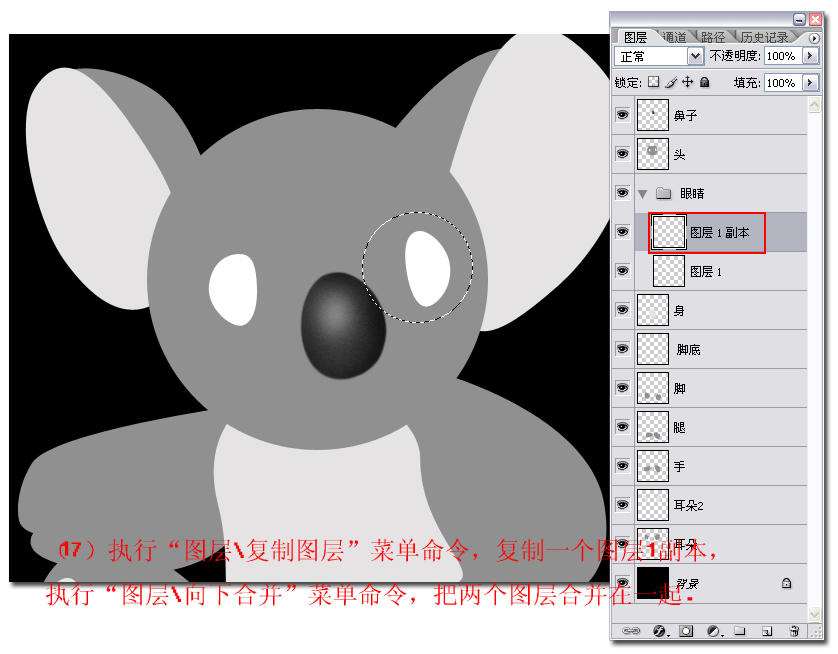Screen dimensions: 838x654
Task: Add a layer mask with mask icon
Action: [x=686, y=631]
